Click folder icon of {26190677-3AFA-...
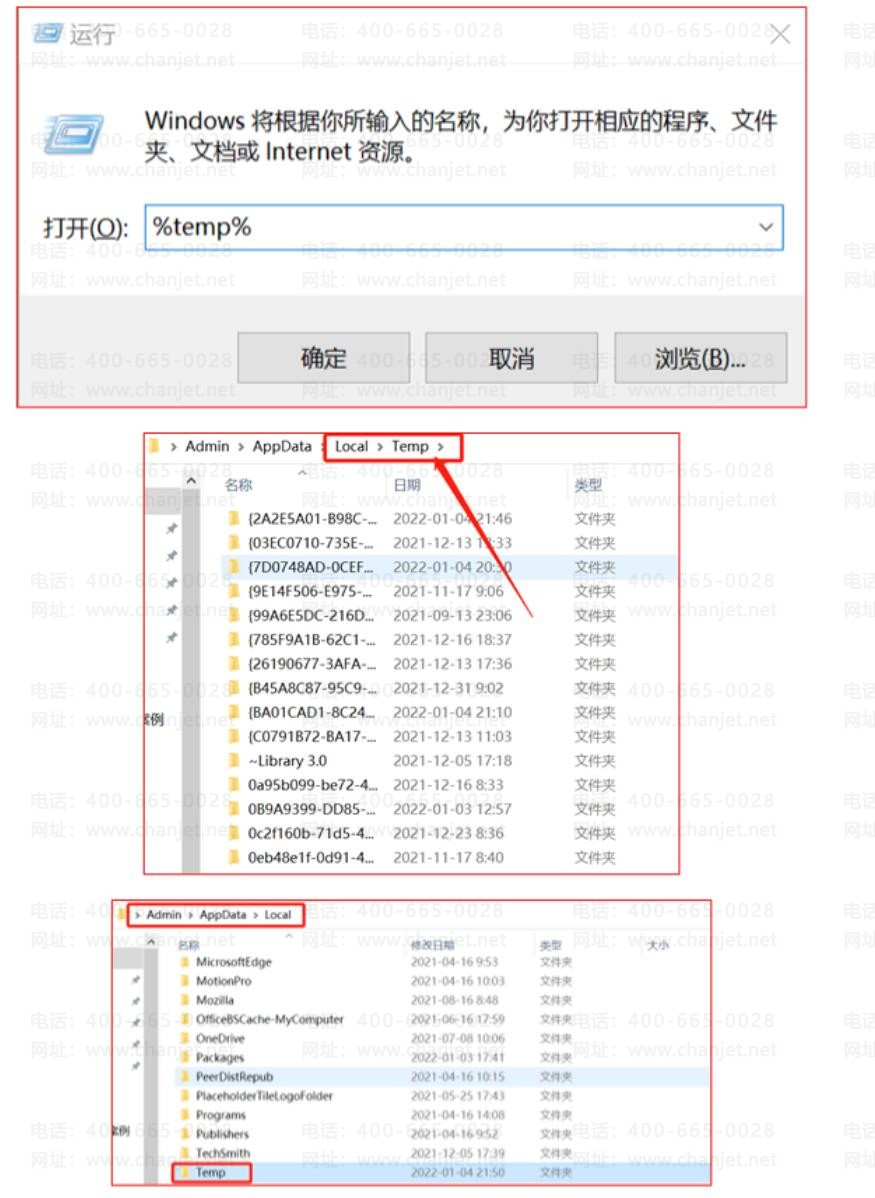This screenshot has width=875, height=1198. tap(235, 664)
